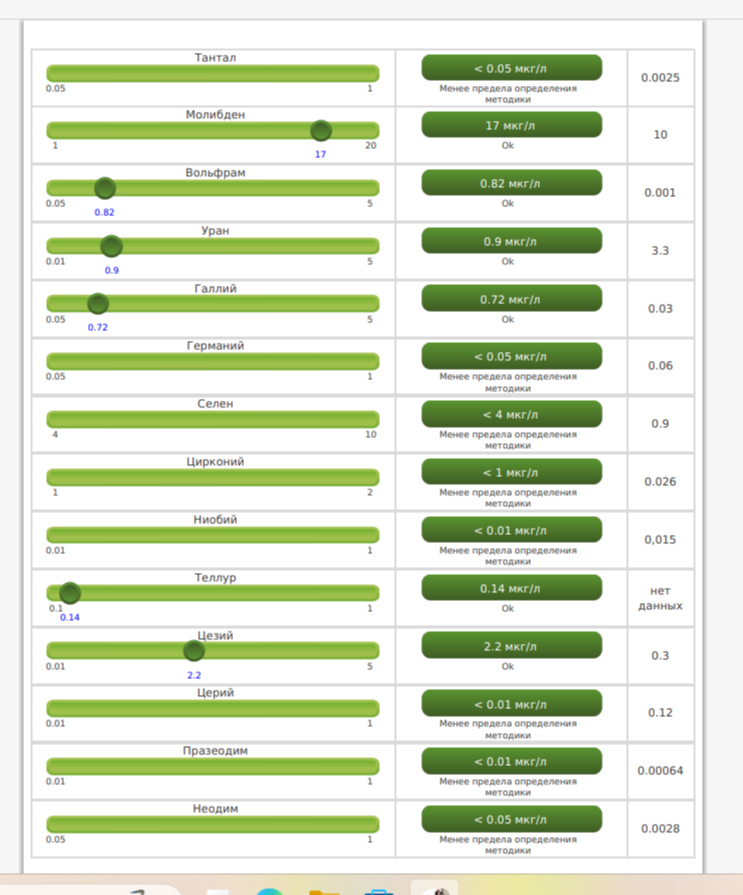Click the 0.72 мкг/л Галлий button
This screenshot has height=895, width=743.
pos(511,299)
